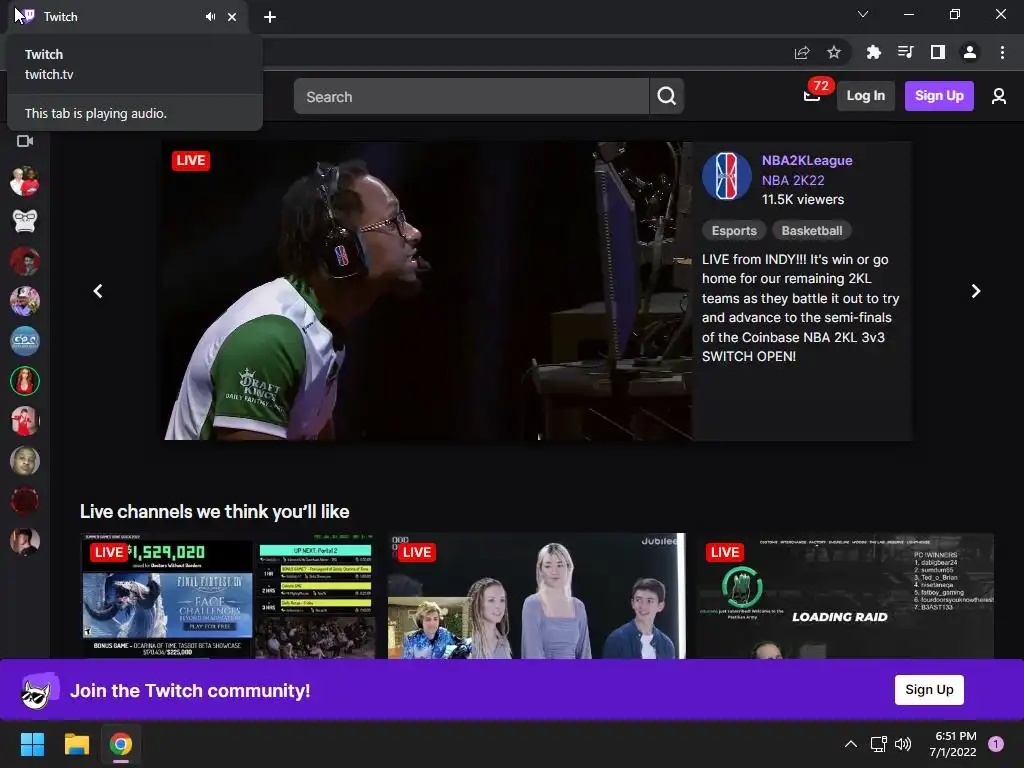Open the gorilla-face channel avatar in sidebar
Screen dimensions: 1024x768
(x=25, y=221)
